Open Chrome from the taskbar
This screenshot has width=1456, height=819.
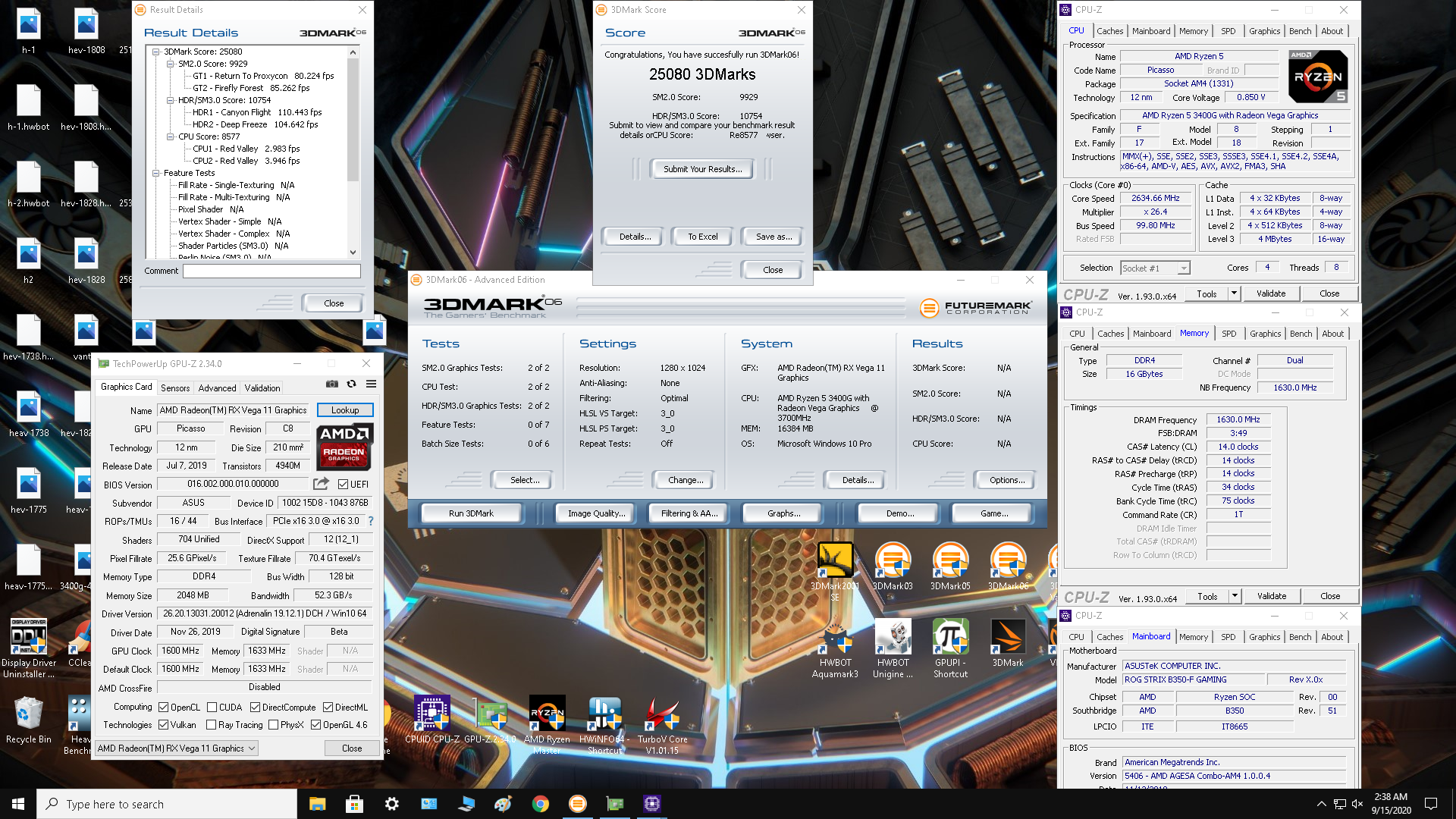pos(541,804)
